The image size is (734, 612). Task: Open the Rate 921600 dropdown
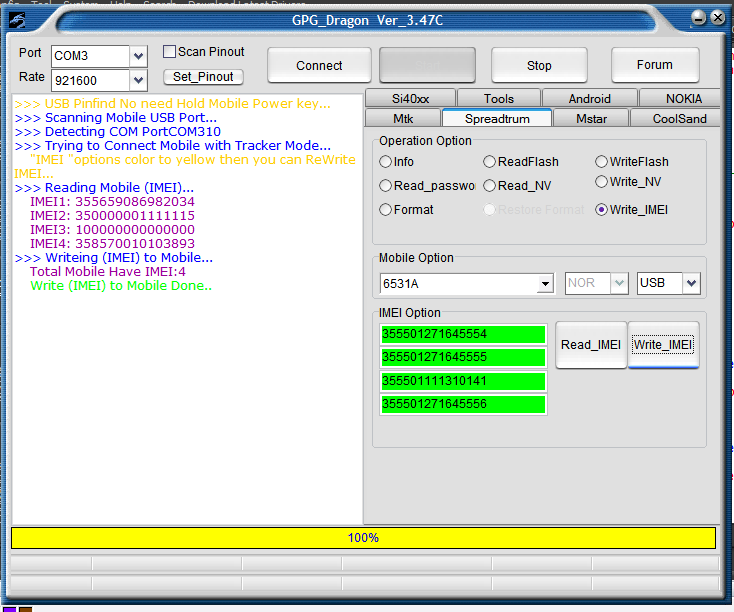[x=138, y=80]
